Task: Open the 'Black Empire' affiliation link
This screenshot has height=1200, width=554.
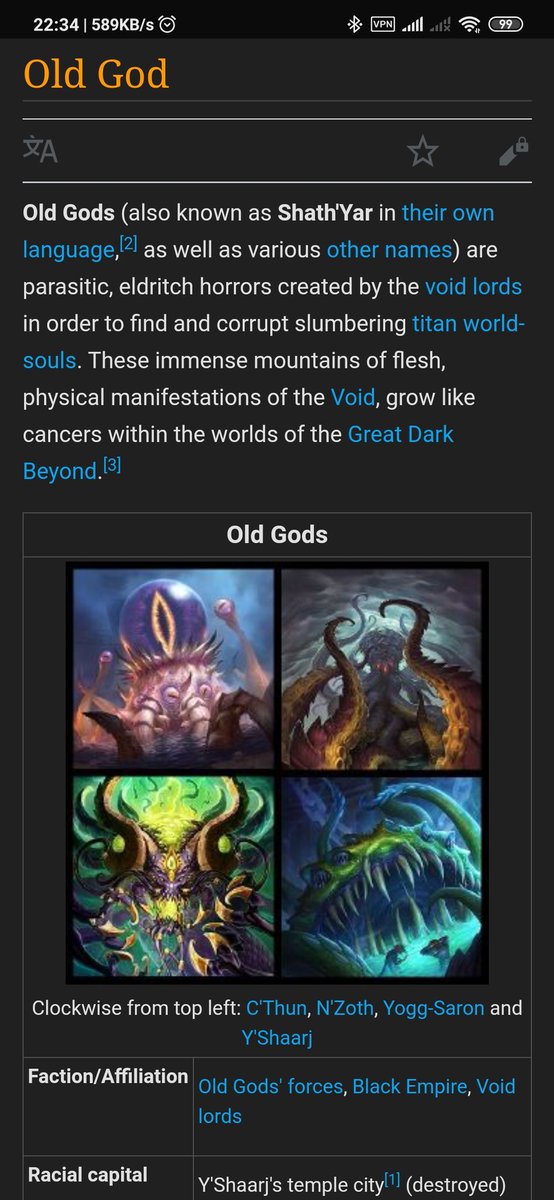Action: [409, 1086]
